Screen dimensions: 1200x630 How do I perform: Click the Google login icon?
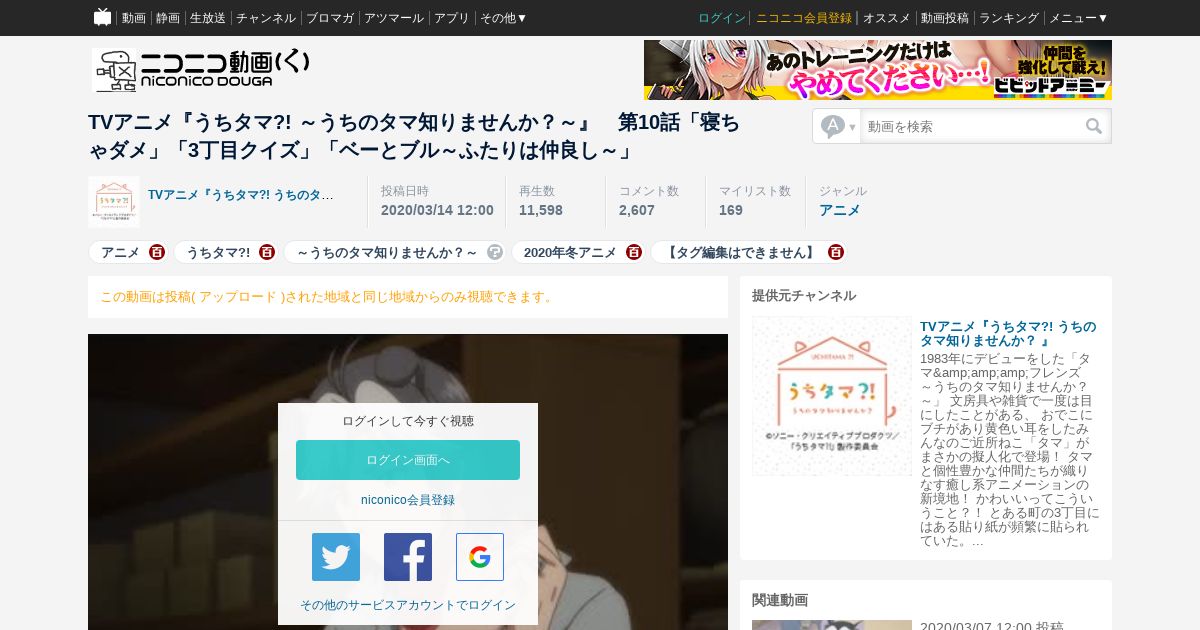[x=480, y=557]
